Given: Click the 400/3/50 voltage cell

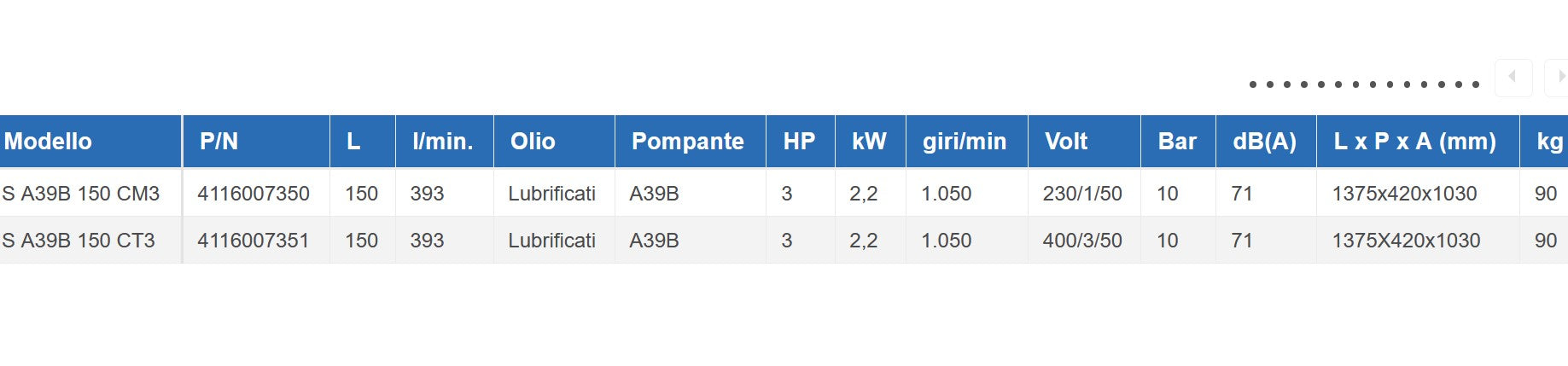Looking at the screenshot, I should (1081, 241).
